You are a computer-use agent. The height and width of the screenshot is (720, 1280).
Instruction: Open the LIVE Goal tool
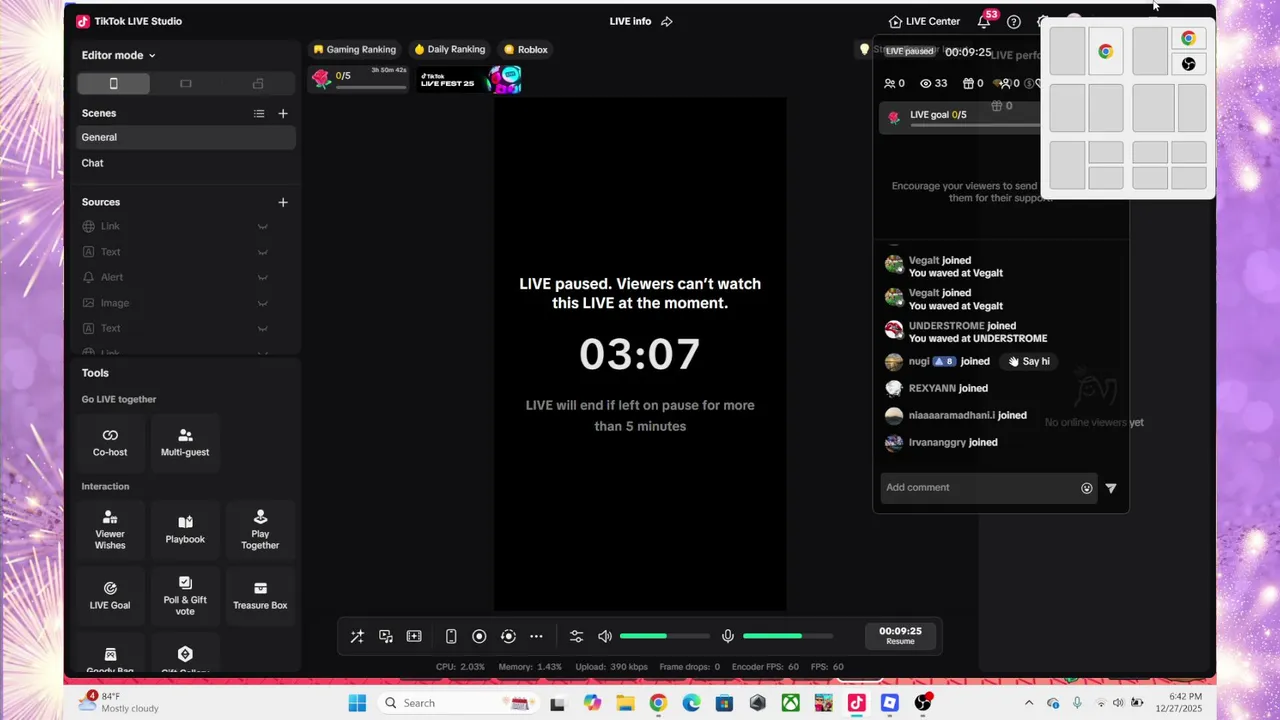pyautogui.click(x=110, y=594)
